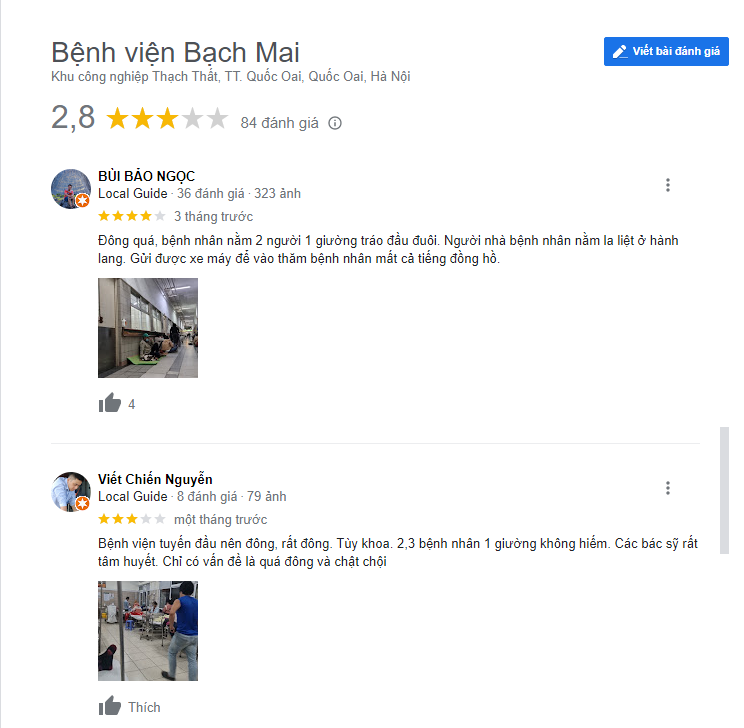Click the reviewer name Viết Chiến Nguyễn

pos(155,479)
